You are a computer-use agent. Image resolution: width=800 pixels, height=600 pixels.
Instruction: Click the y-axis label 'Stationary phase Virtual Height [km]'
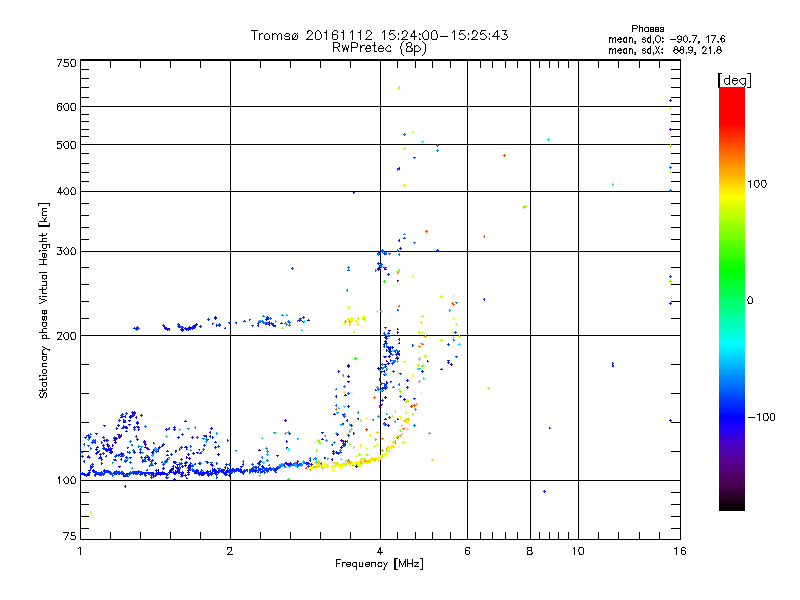pyautogui.click(x=44, y=301)
